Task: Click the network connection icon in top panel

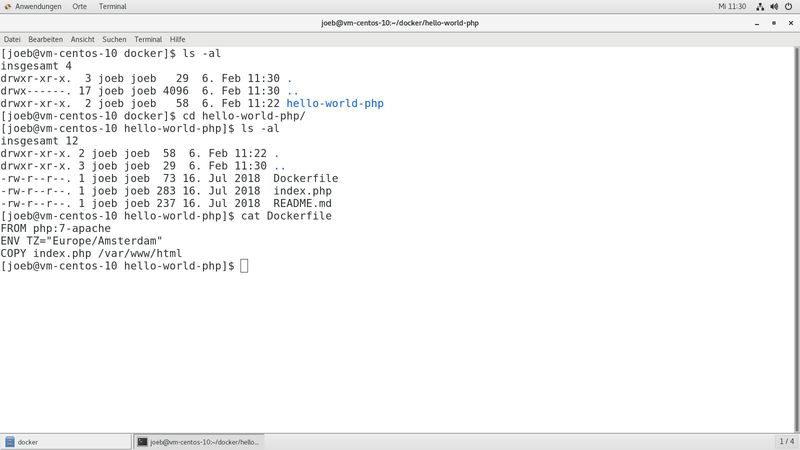Action: [761, 6]
